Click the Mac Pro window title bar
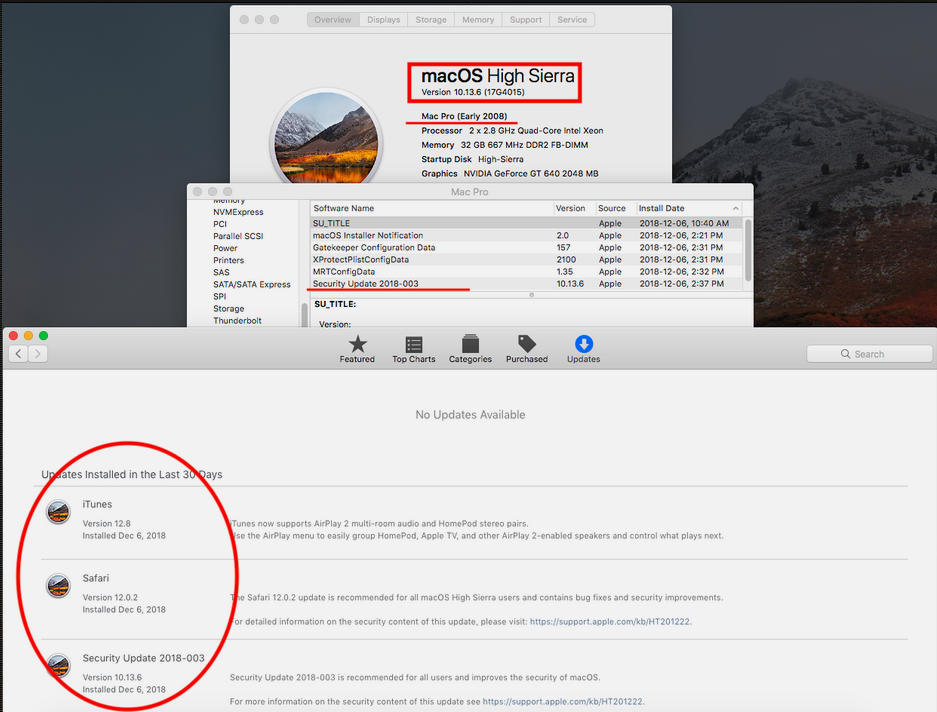The width and height of the screenshot is (937, 712). click(x=470, y=192)
